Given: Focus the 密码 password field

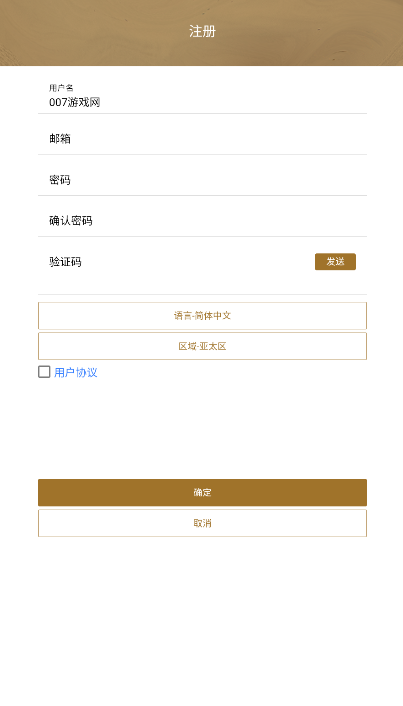Looking at the screenshot, I should pyautogui.click(x=202, y=180).
